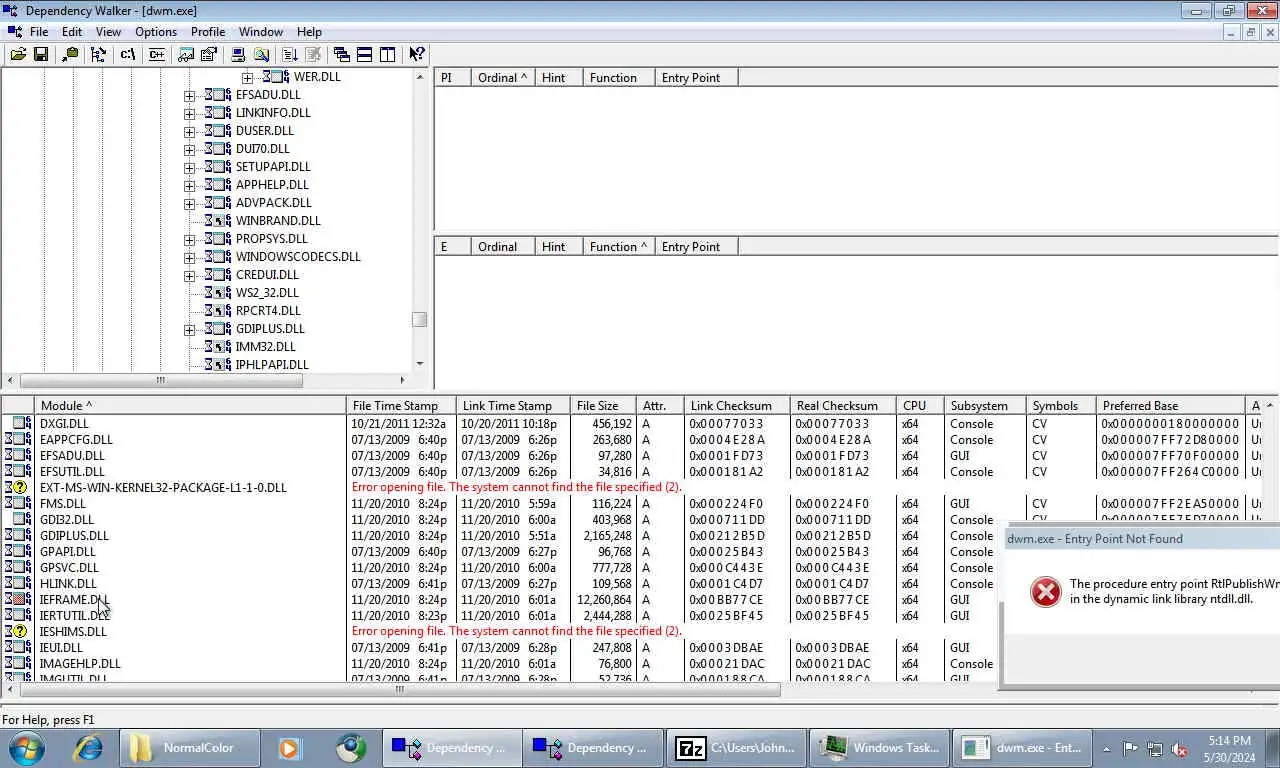Click the E column header
Viewport: 1280px width, 768px height.
coord(453,246)
